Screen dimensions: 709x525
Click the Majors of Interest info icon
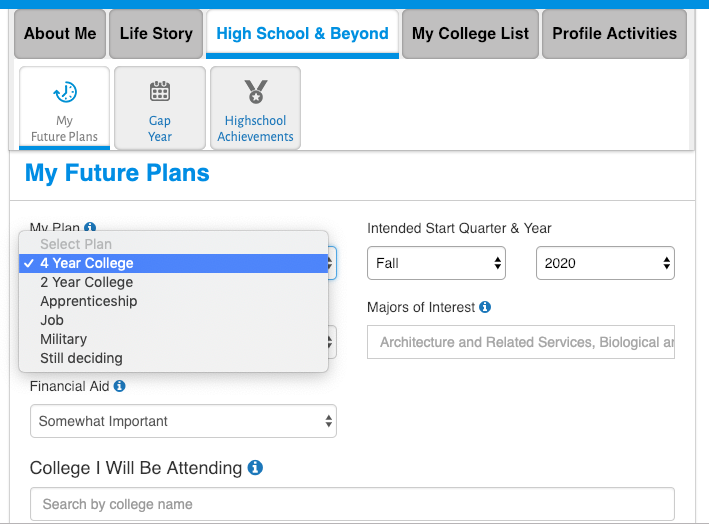pos(485,307)
